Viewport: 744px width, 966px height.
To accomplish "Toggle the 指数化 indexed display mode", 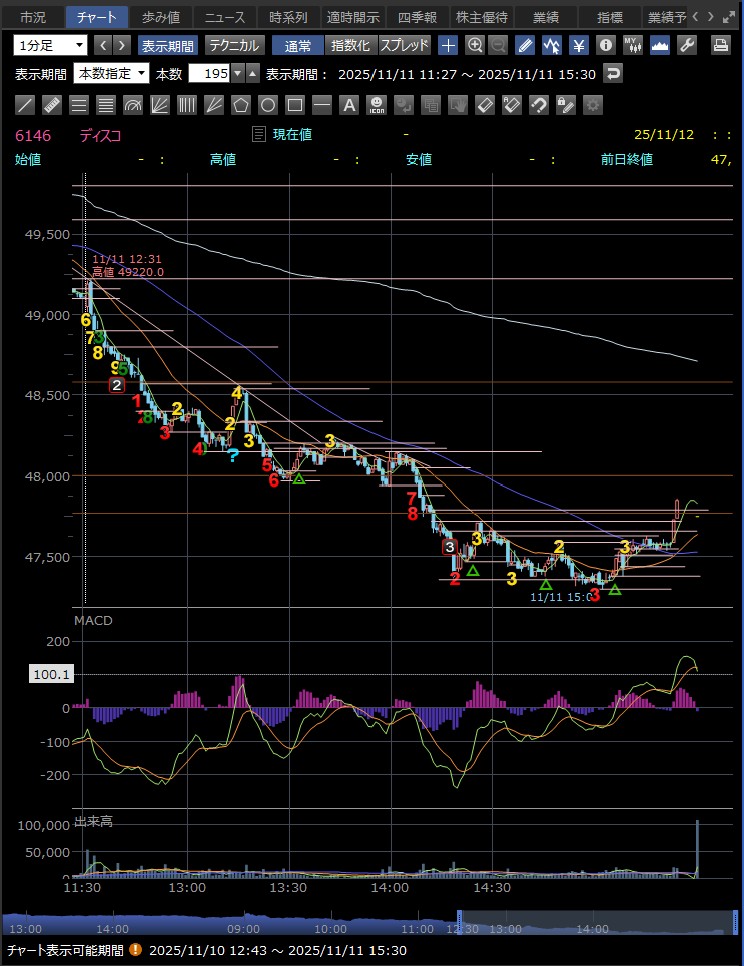I will point(350,45).
